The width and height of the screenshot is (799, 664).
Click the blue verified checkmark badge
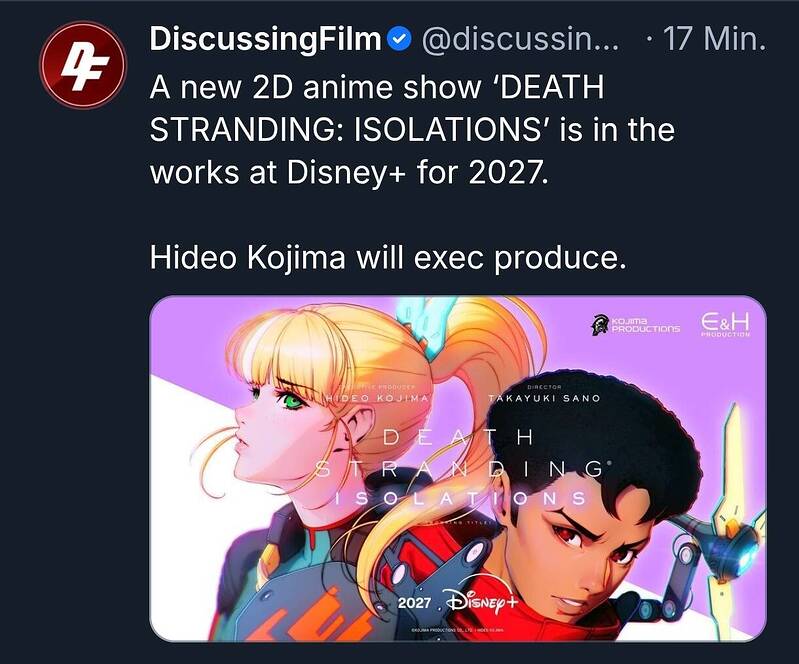tap(400, 40)
